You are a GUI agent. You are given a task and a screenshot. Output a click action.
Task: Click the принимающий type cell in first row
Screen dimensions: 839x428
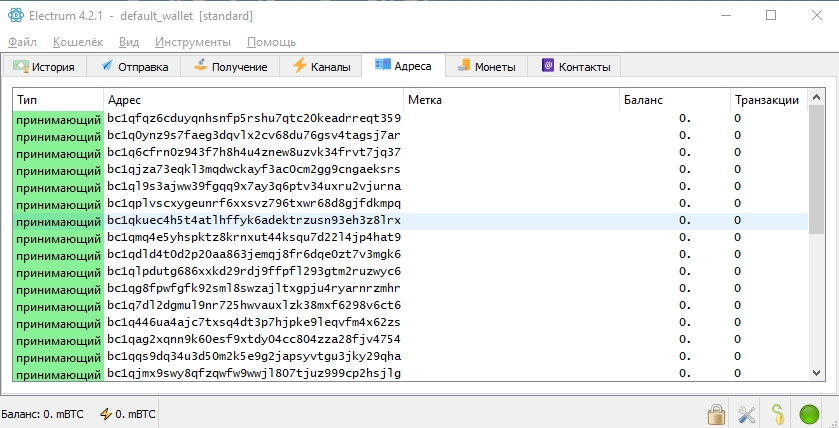click(x=58, y=120)
